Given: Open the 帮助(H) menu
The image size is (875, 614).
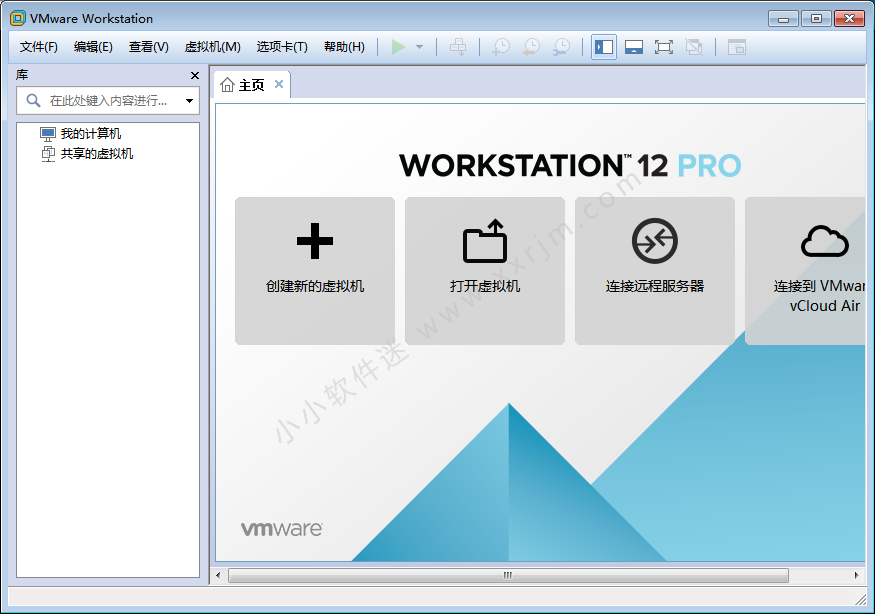Looking at the screenshot, I should pyautogui.click(x=344, y=47).
